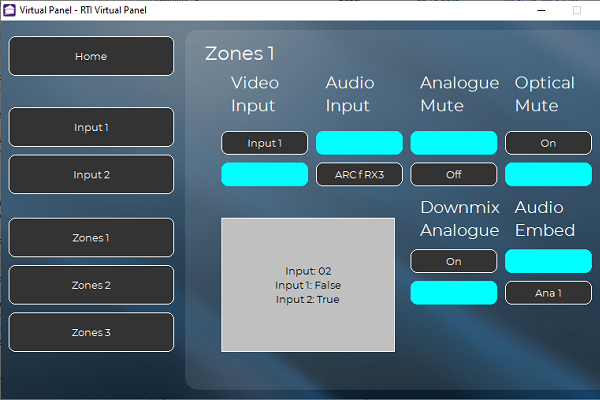Click the 'Analogue Mute' column heading
Image resolution: width=600 pixels, height=400 pixels.
click(x=460, y=94)
